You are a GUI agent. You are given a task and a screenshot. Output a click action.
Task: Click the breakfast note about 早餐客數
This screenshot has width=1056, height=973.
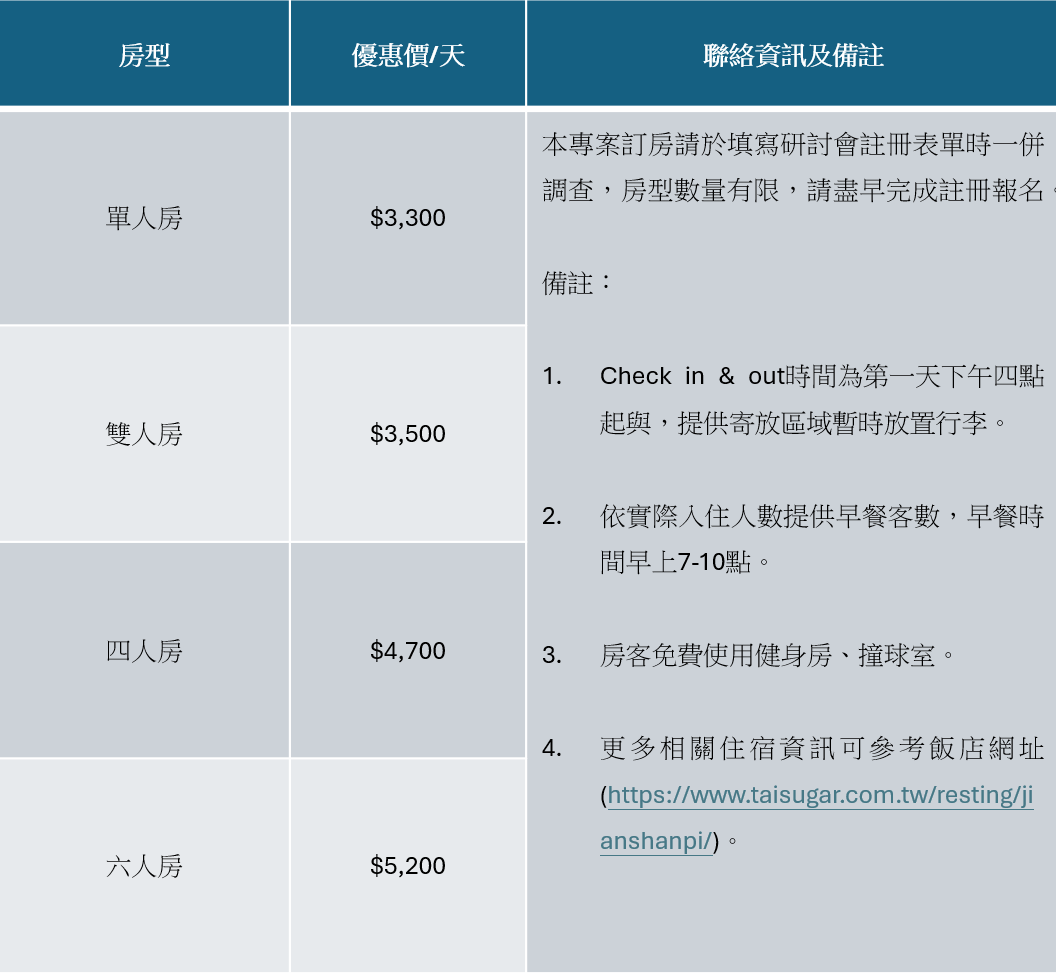pyautogui.click(x=820, y=517)
